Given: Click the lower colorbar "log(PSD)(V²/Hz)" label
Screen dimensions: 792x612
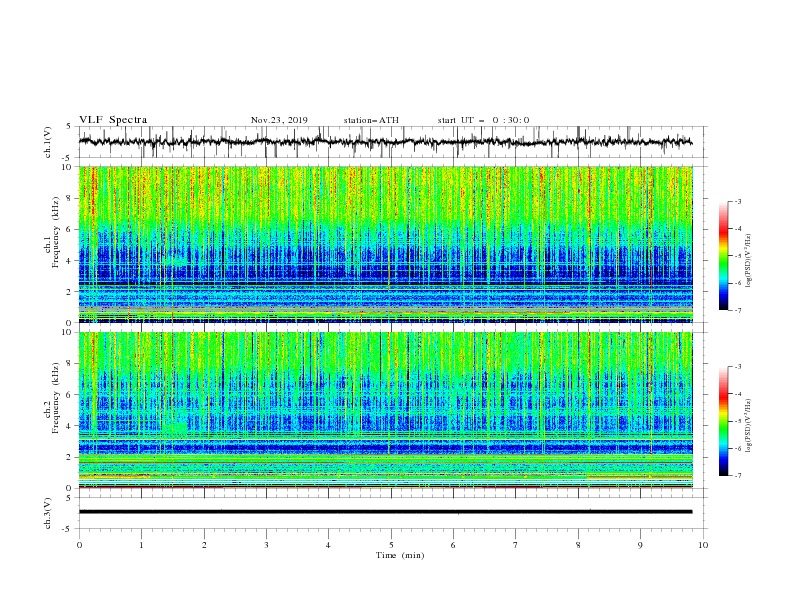Looking at the screenshot, I should [x=748, y=426].
